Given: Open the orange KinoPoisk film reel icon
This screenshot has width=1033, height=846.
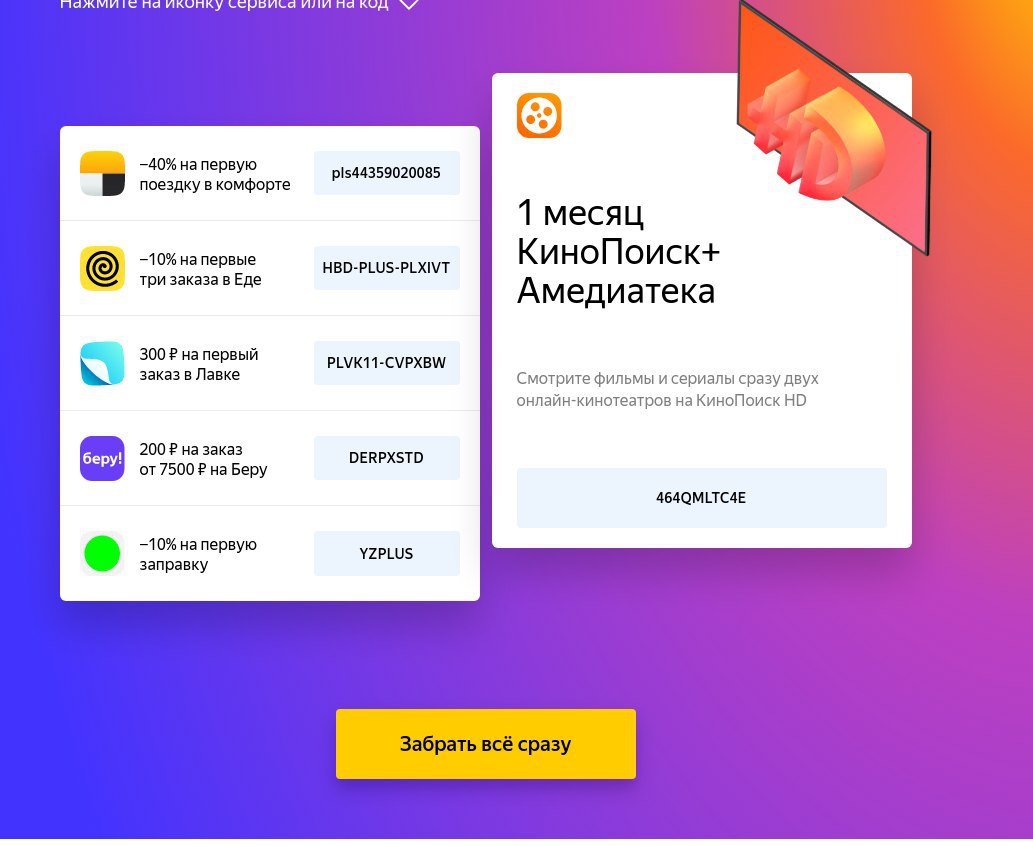Looking at the screenshot, I should pyautogui.click(x=539, y=115).
